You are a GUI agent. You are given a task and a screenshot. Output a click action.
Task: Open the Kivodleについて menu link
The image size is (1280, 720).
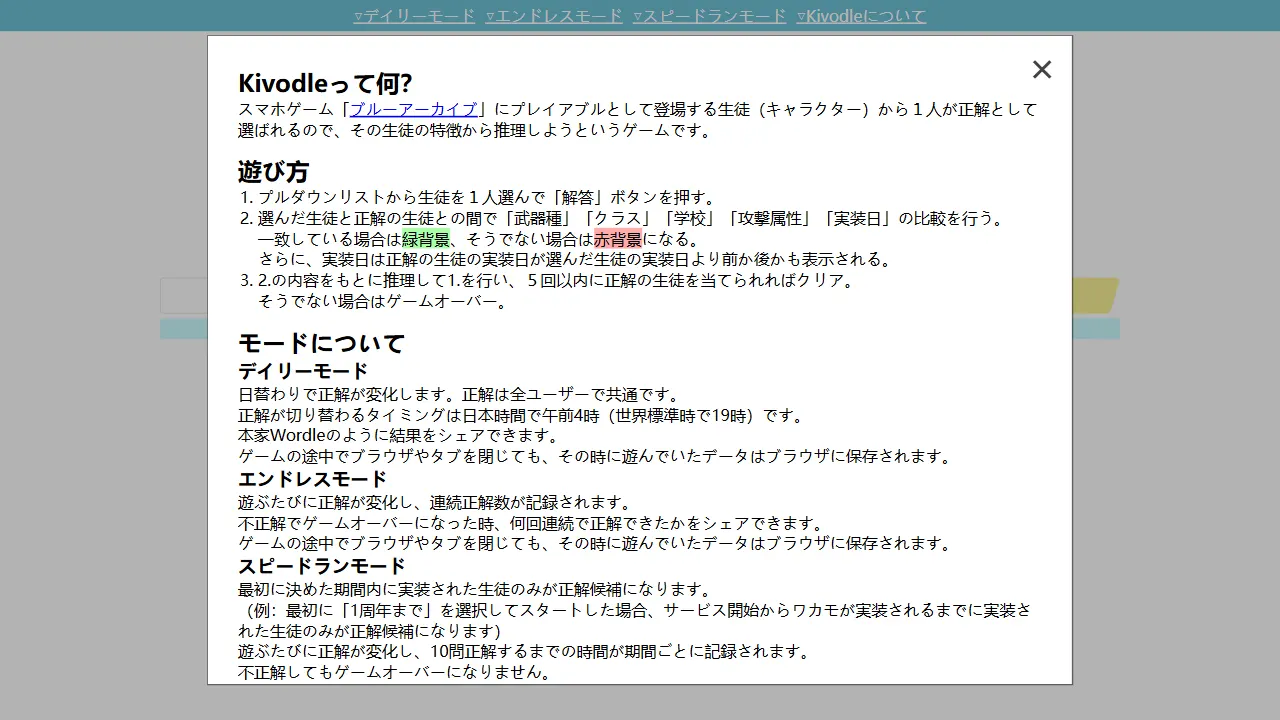[861, 16]
